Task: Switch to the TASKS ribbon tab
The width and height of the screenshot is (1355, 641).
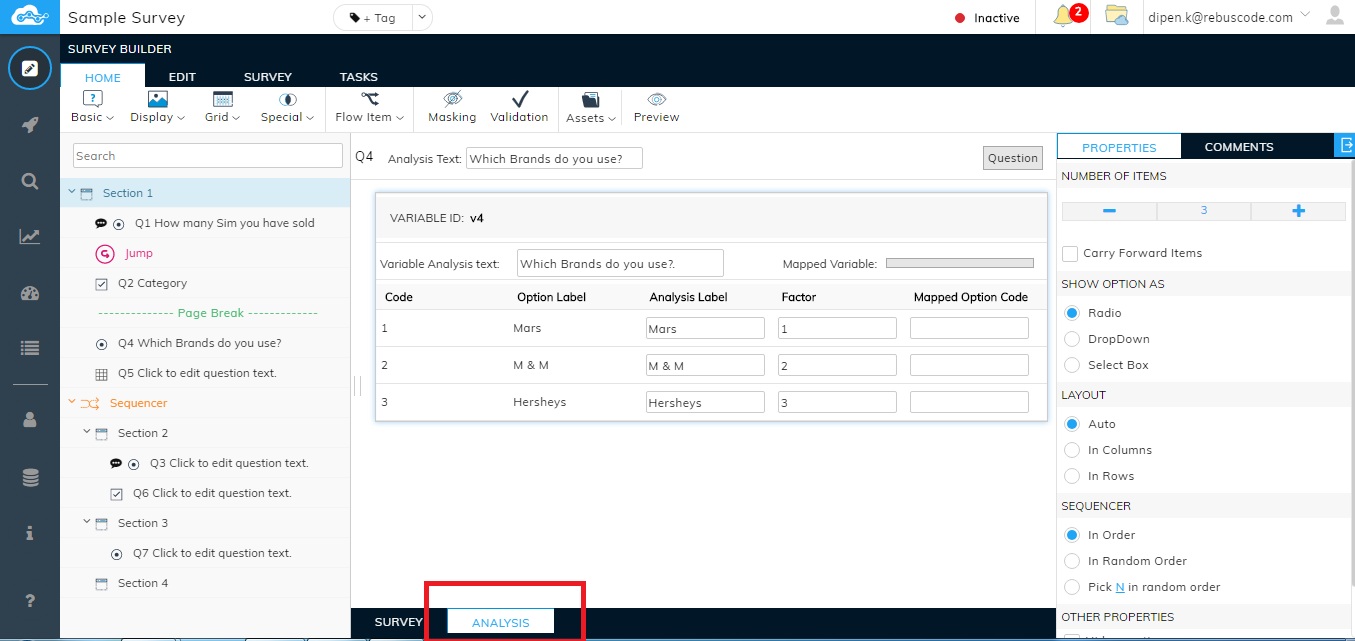Action: 359,77
